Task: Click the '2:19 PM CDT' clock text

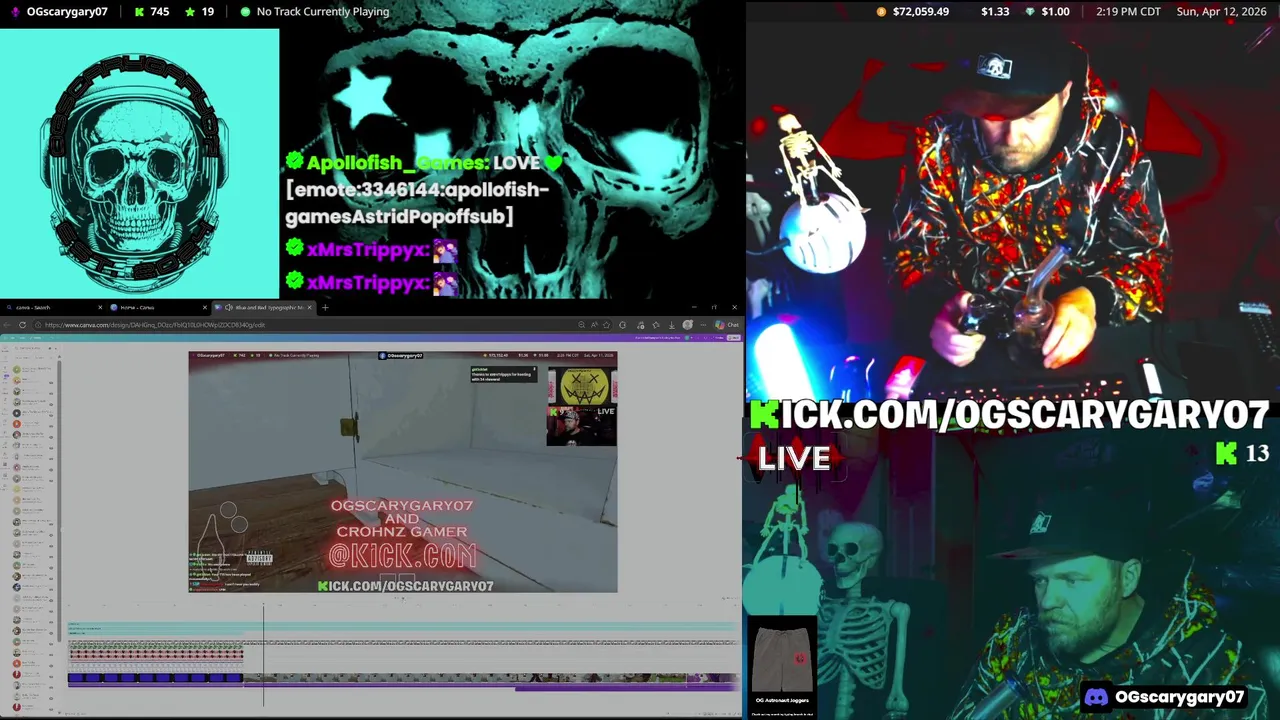Action: pos(1130,12)
